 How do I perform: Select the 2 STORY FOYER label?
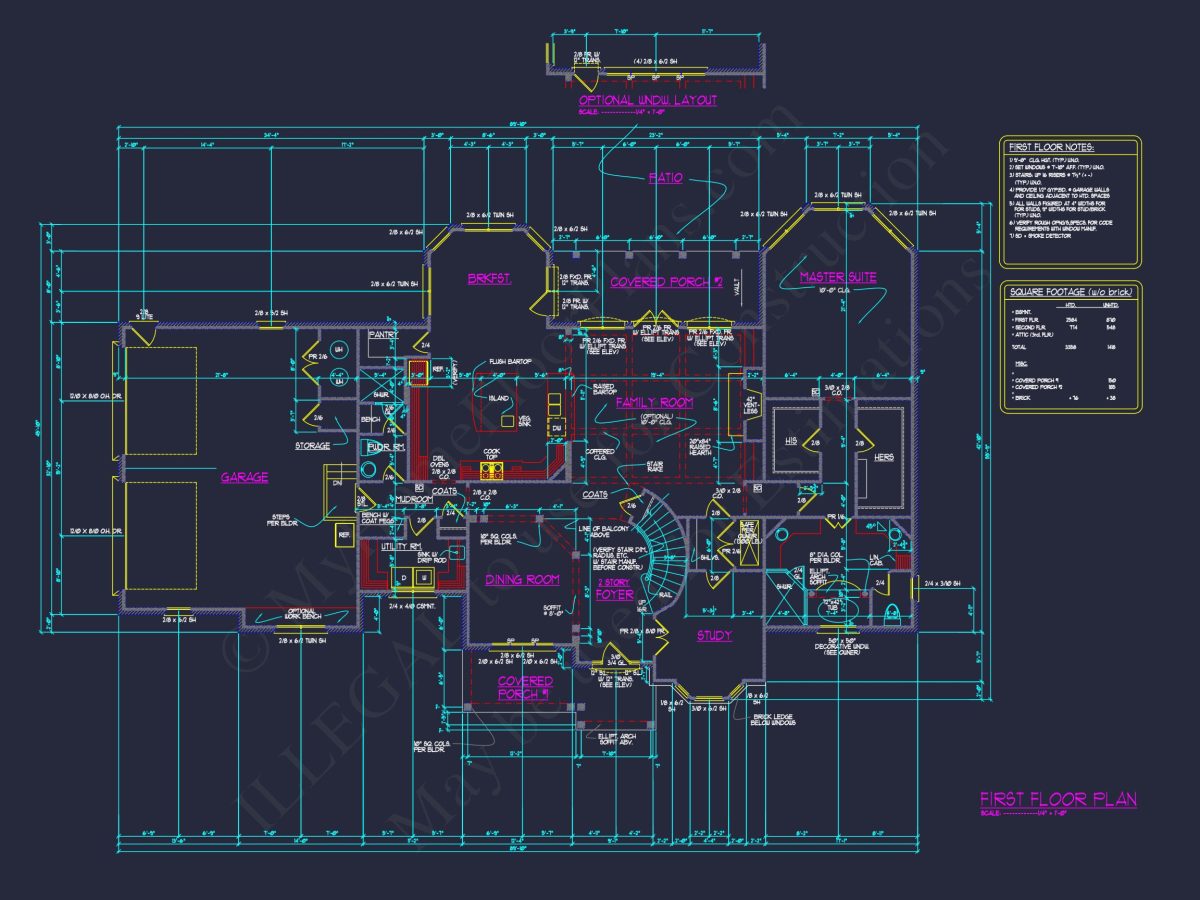tap(614, 588)
